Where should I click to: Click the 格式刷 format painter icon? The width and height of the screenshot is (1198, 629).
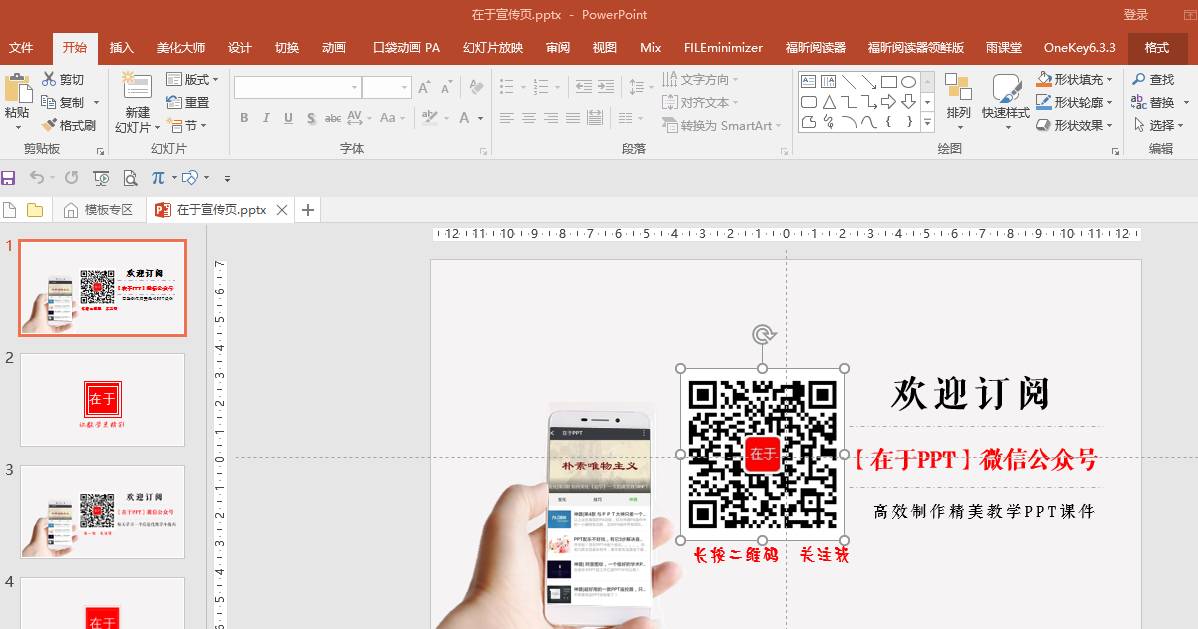tap(49, 126)
